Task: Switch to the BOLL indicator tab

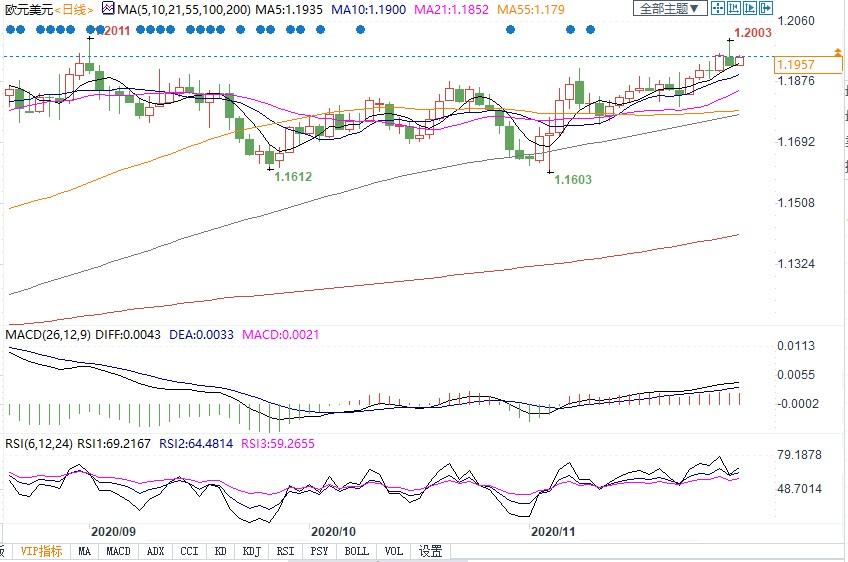Action: pos(355,551)
